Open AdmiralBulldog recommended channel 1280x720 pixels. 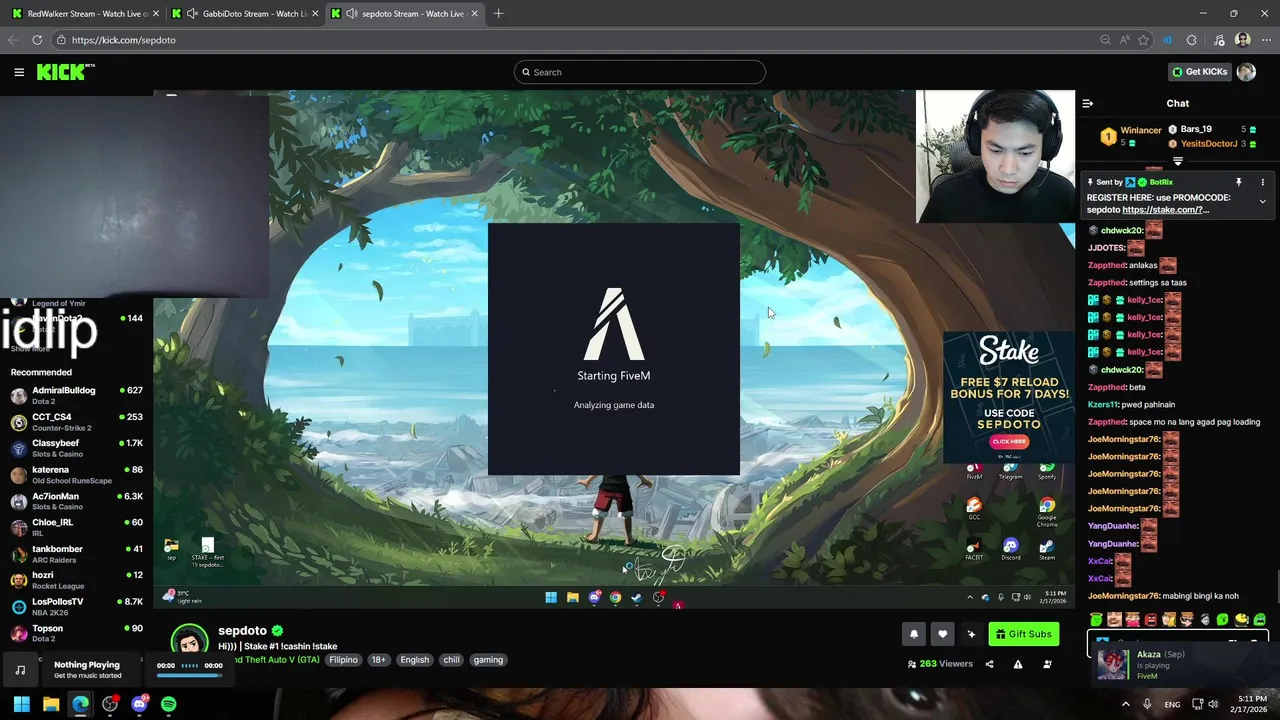[x=76, y=395]
